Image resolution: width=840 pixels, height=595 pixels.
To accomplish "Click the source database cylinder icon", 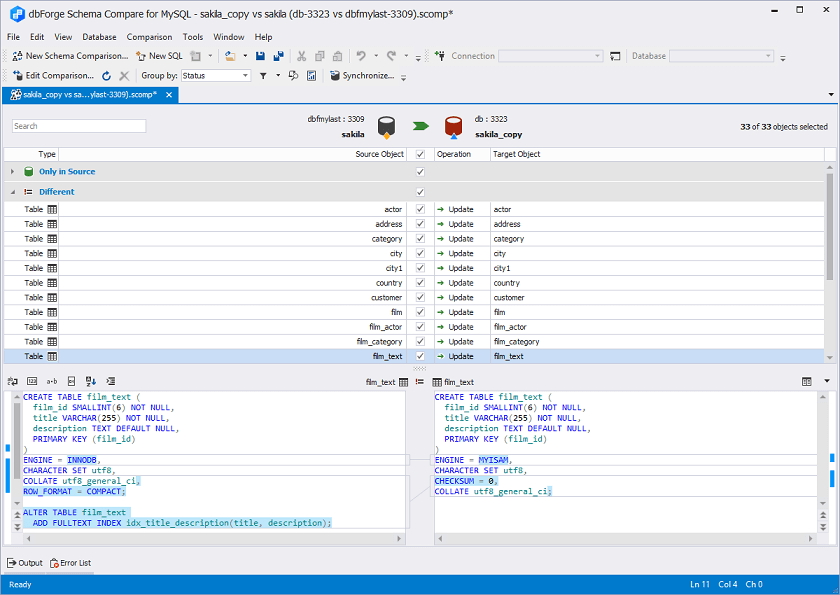I will click(x=387, y=127).
